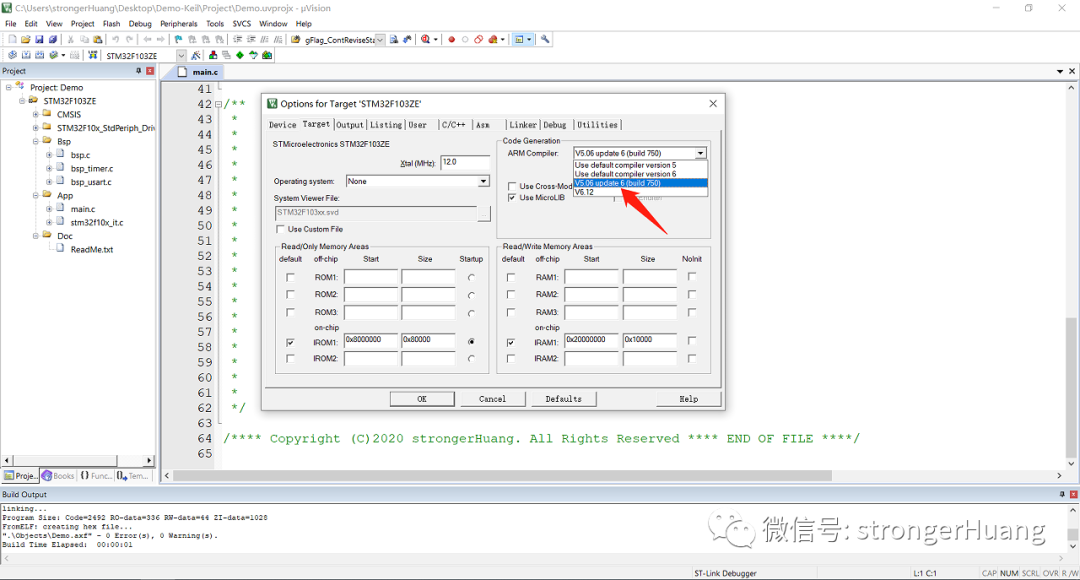The image size is (1080, 580).
Task: Click the Manage Run-Time Environment green diamond icon
Action: point(240,55)
